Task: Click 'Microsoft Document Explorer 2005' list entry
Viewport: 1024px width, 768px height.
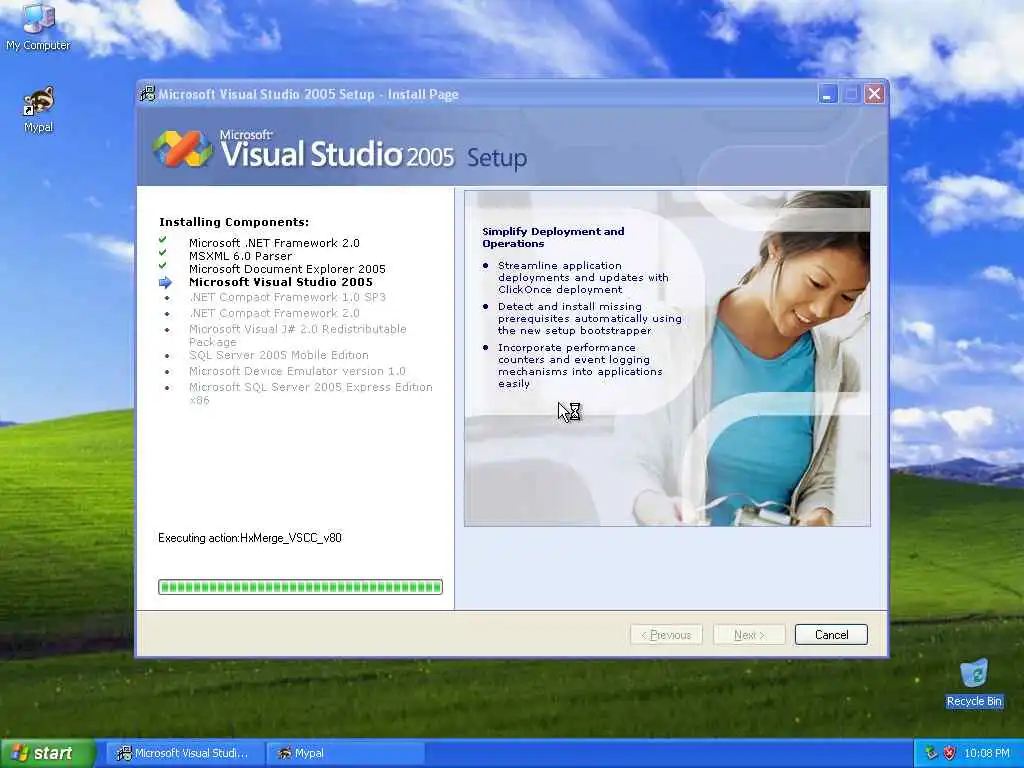Action: click(x=287, y=269)
